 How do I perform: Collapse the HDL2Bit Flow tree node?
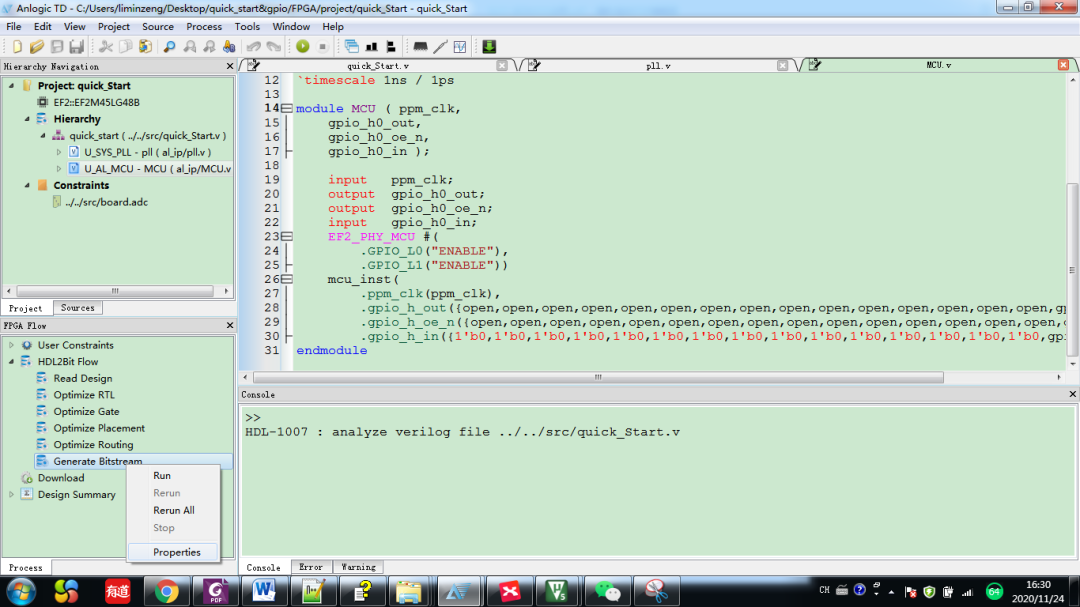click(12, 362)
